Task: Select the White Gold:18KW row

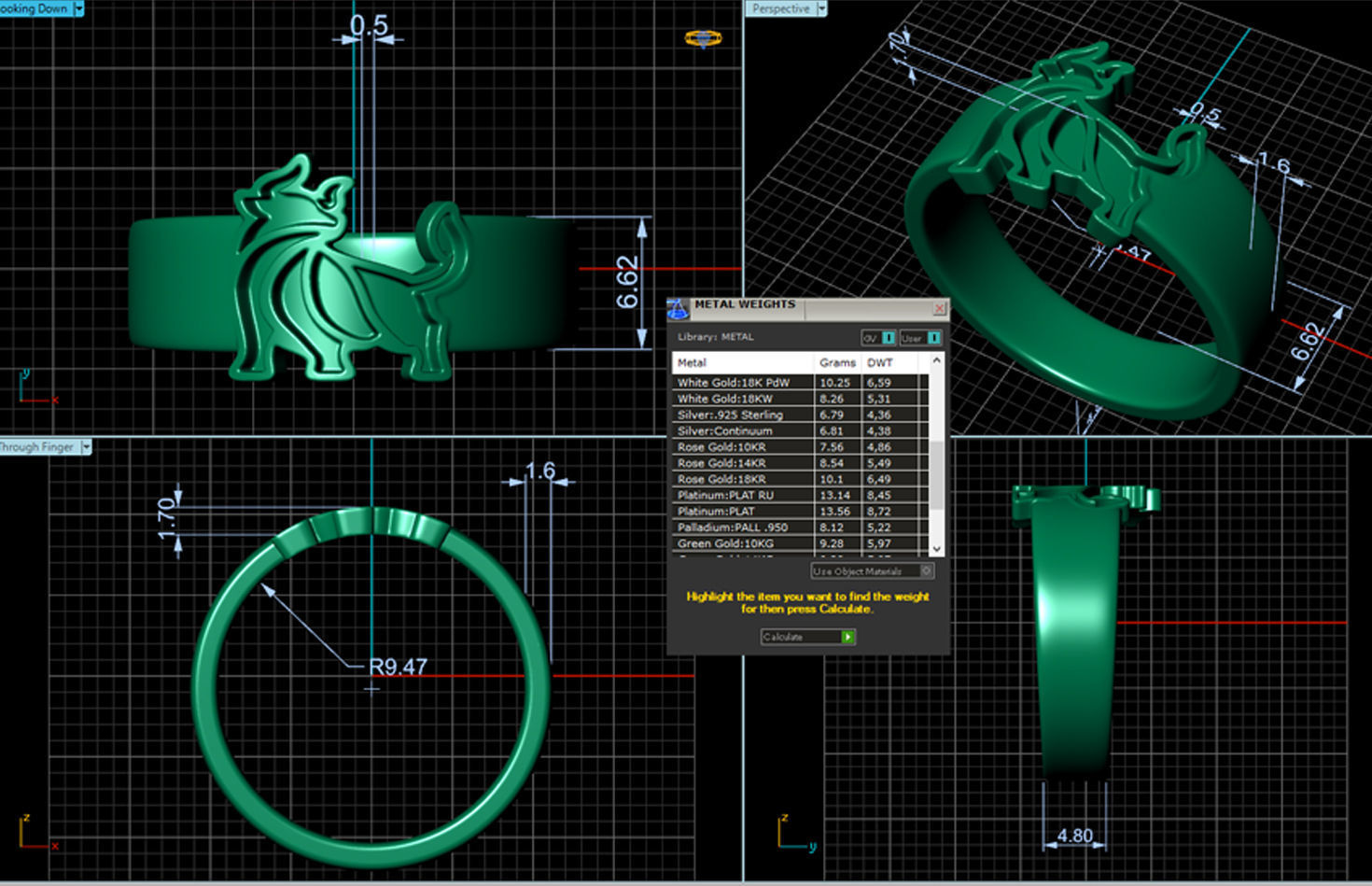Action: coord(801,399)
